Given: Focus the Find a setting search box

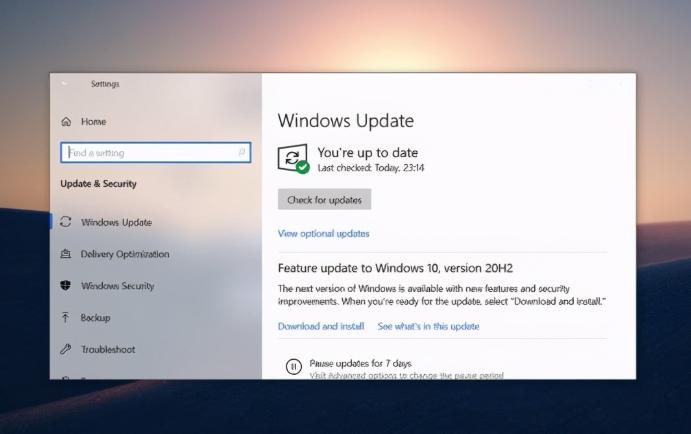Looking at the screenshot, I should [156, 152].
